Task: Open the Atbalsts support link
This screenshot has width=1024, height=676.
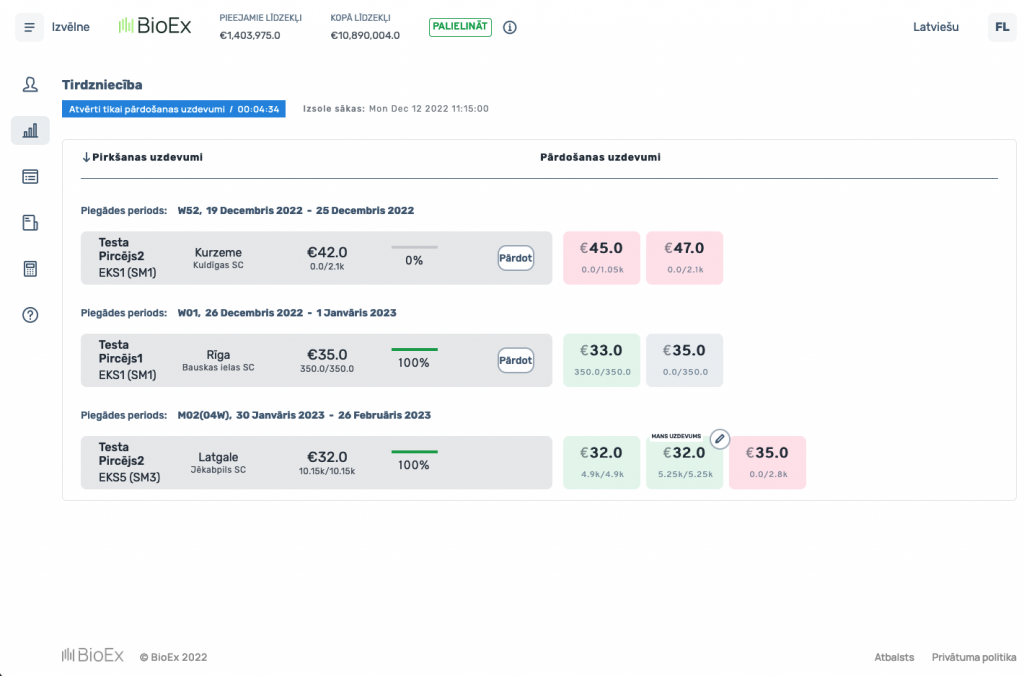Action: click(x=893, y=657)
